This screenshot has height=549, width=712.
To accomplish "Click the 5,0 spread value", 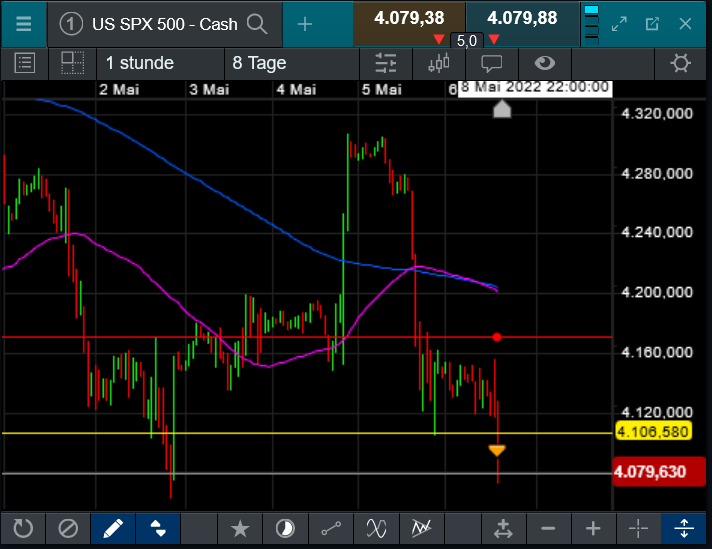I will tap(466, 41).
